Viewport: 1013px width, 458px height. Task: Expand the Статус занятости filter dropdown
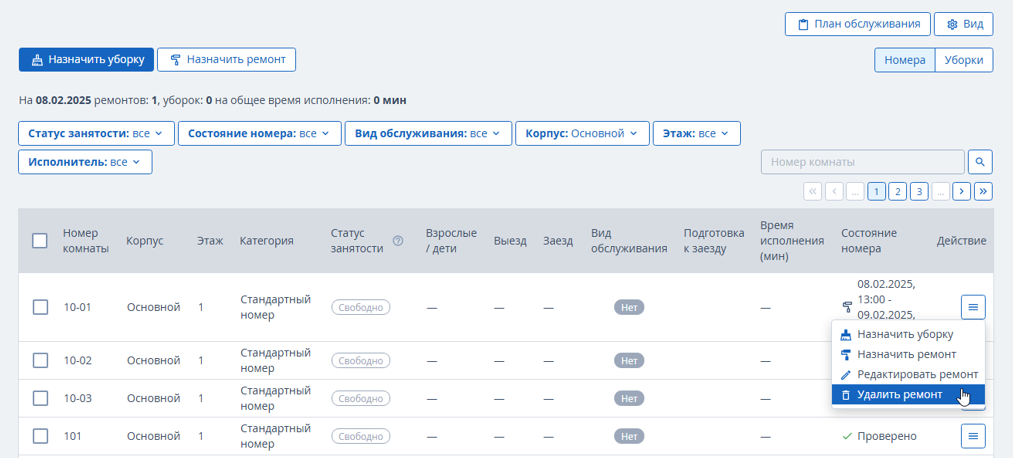tap(96, 134)
